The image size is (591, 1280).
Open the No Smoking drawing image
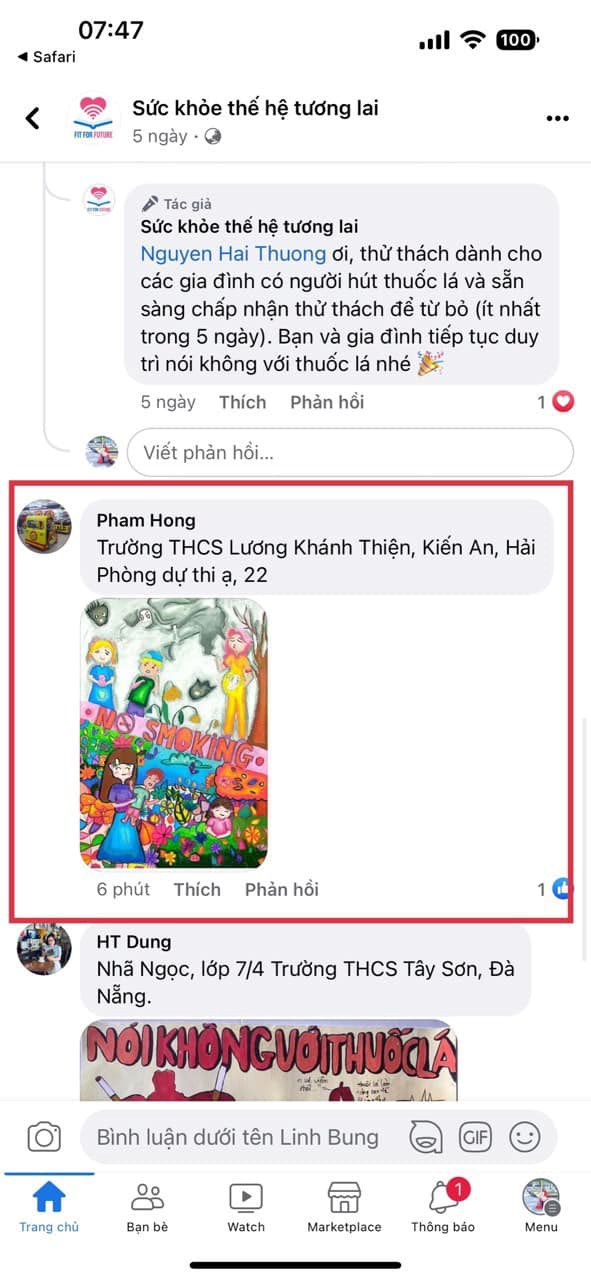pyautogui.click(x=174, y=733)
